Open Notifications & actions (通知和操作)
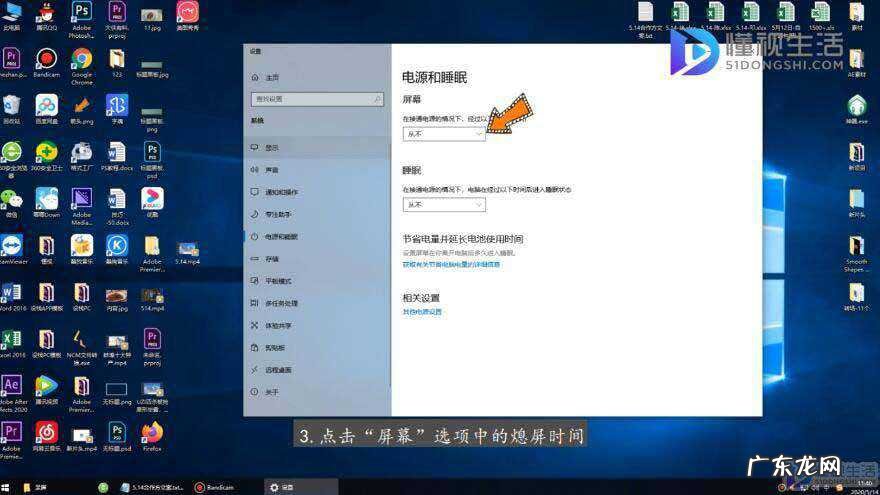 317,192
